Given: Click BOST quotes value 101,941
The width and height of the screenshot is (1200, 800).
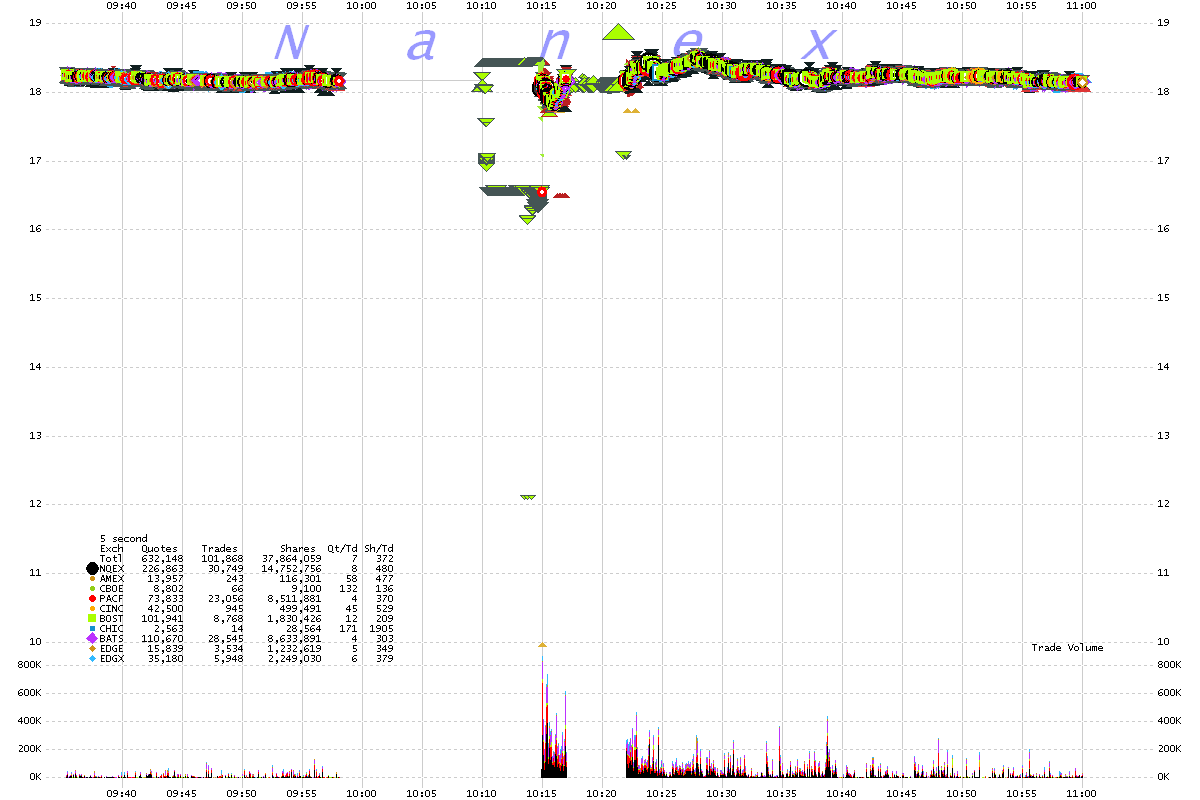Looking at the screenshot, I should click(160, 619).
